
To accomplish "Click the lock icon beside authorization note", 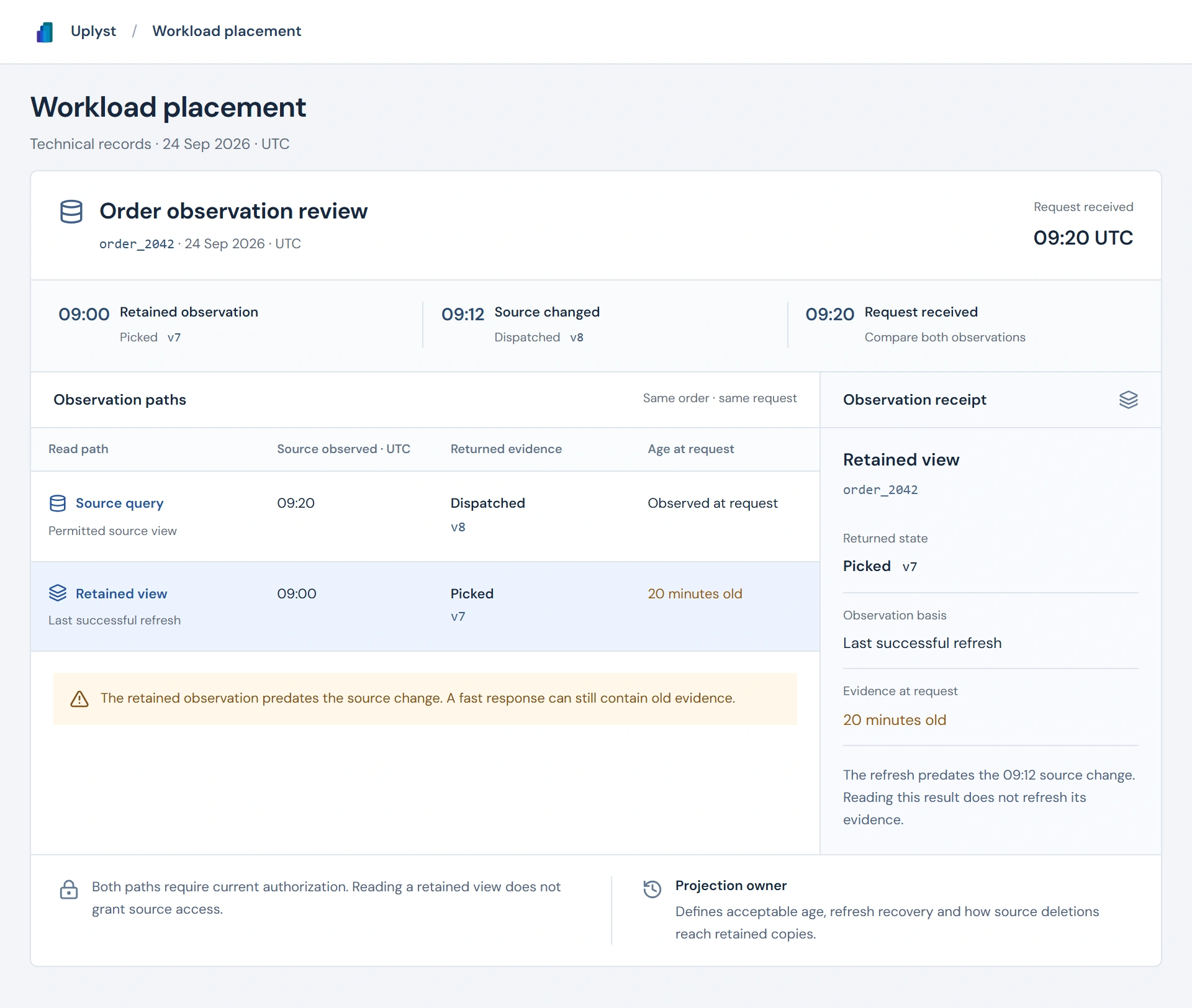I will 69,889.
